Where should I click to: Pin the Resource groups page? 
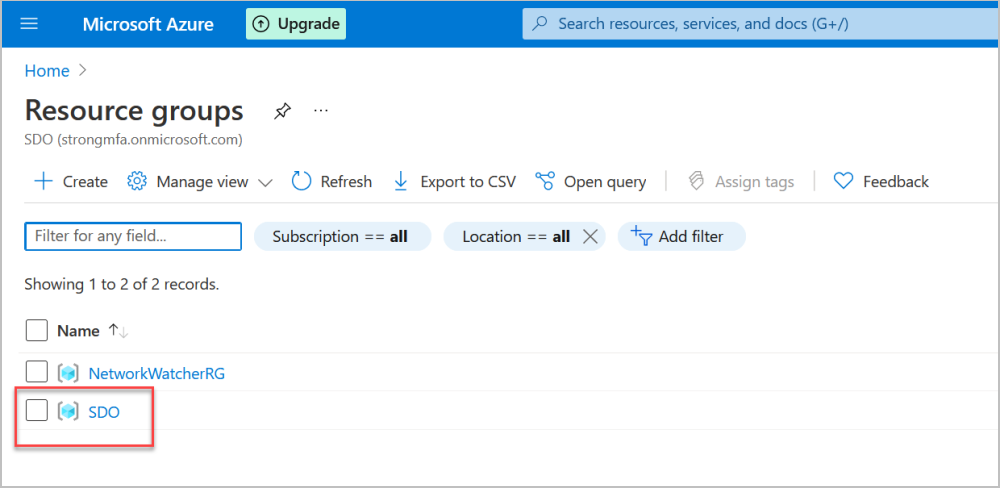(x=282, y=112)
